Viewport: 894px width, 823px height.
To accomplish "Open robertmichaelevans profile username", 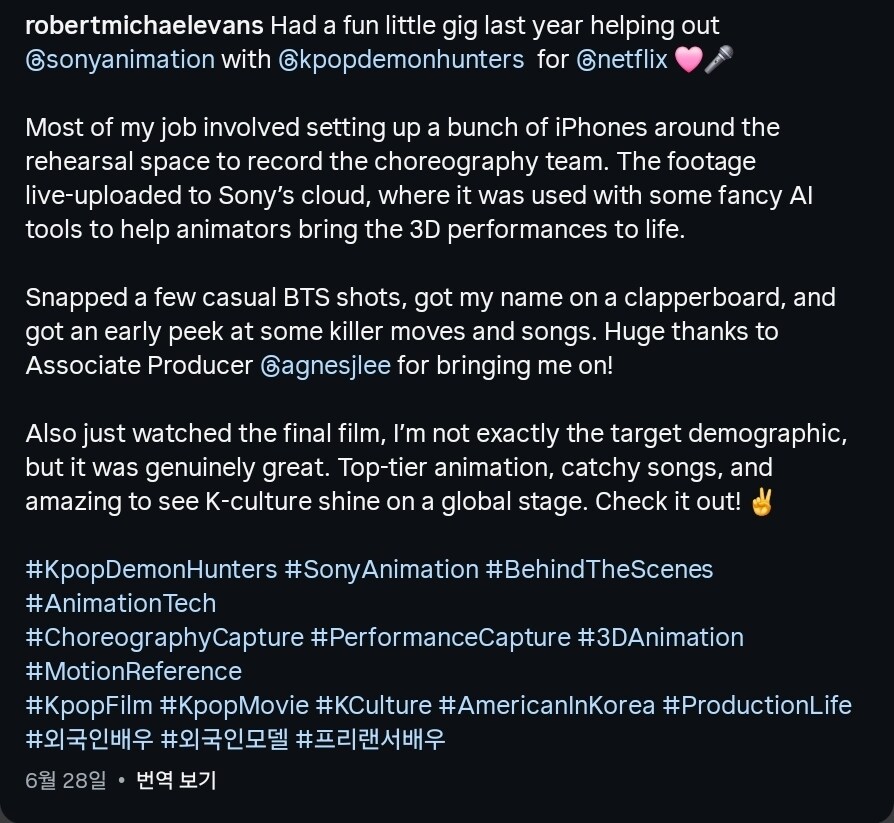I will pos(144,26).
